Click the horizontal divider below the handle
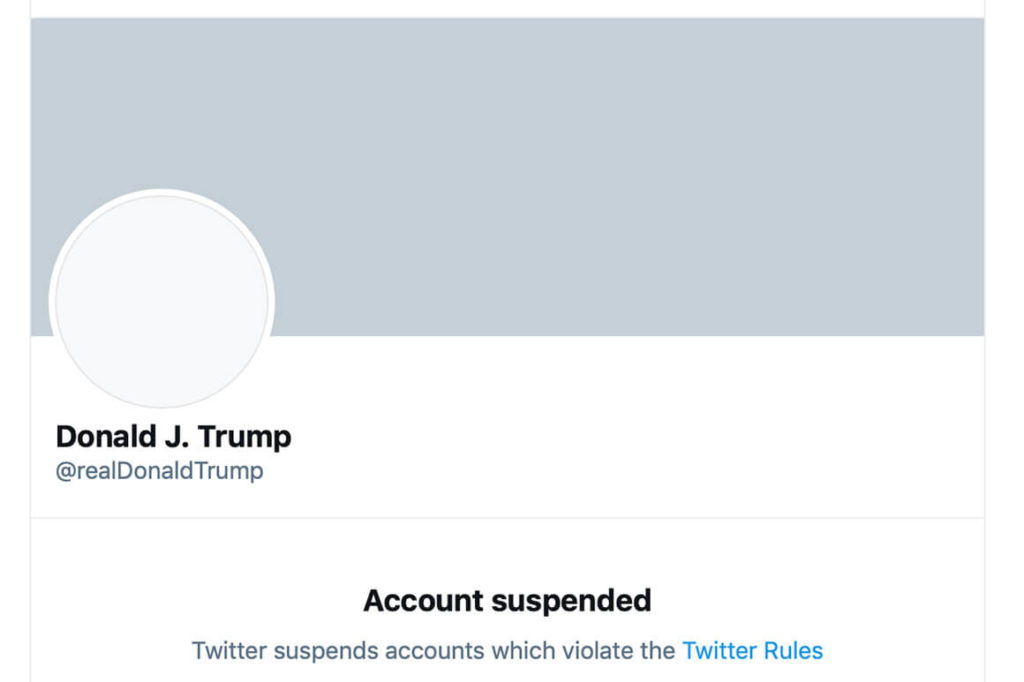The image size is (1024, 682). click(x=507, y=518)
